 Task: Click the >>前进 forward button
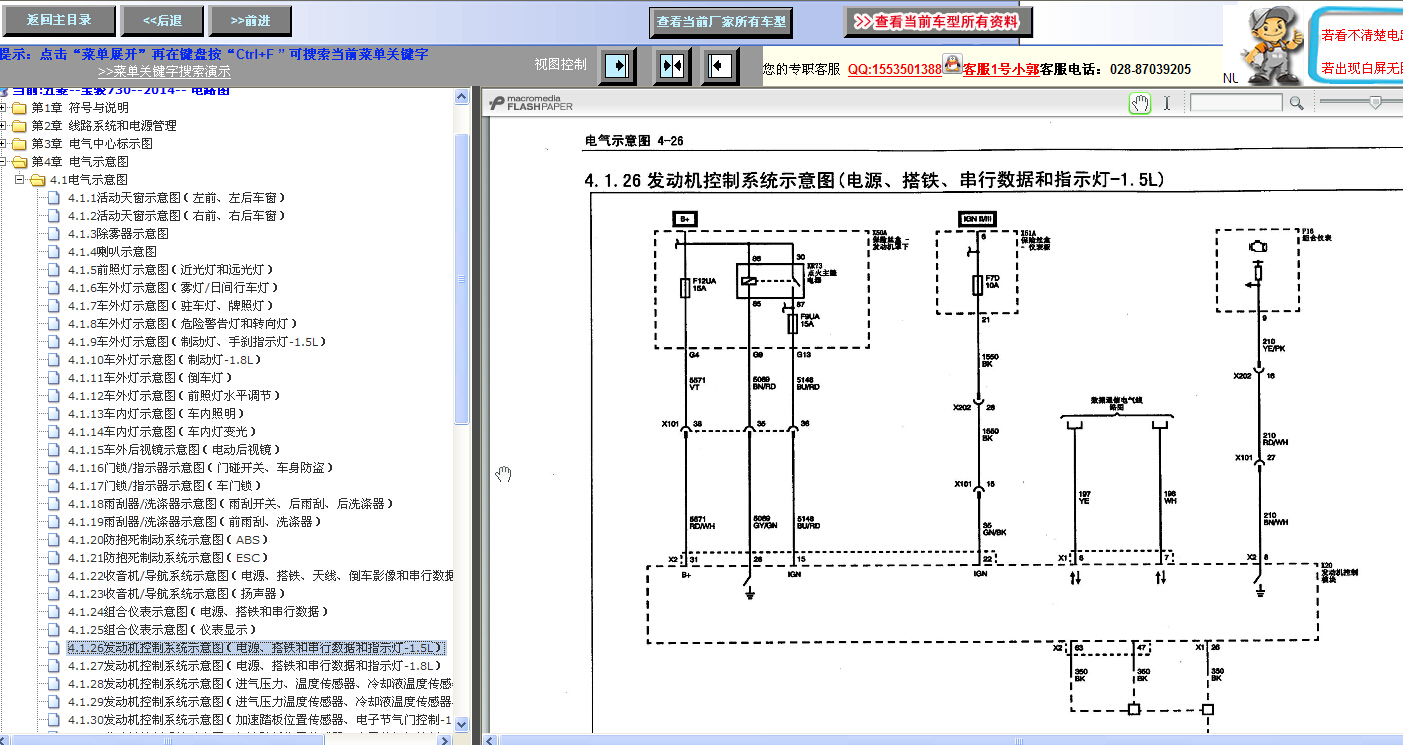click(x=251, y=20)
